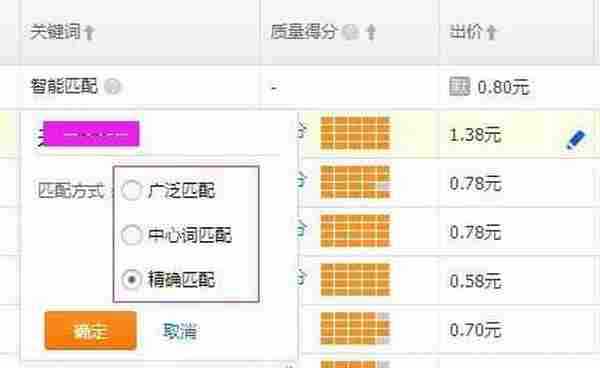
Task: Edit the 1.38元 bid with pencil icon
Action: 576,139
